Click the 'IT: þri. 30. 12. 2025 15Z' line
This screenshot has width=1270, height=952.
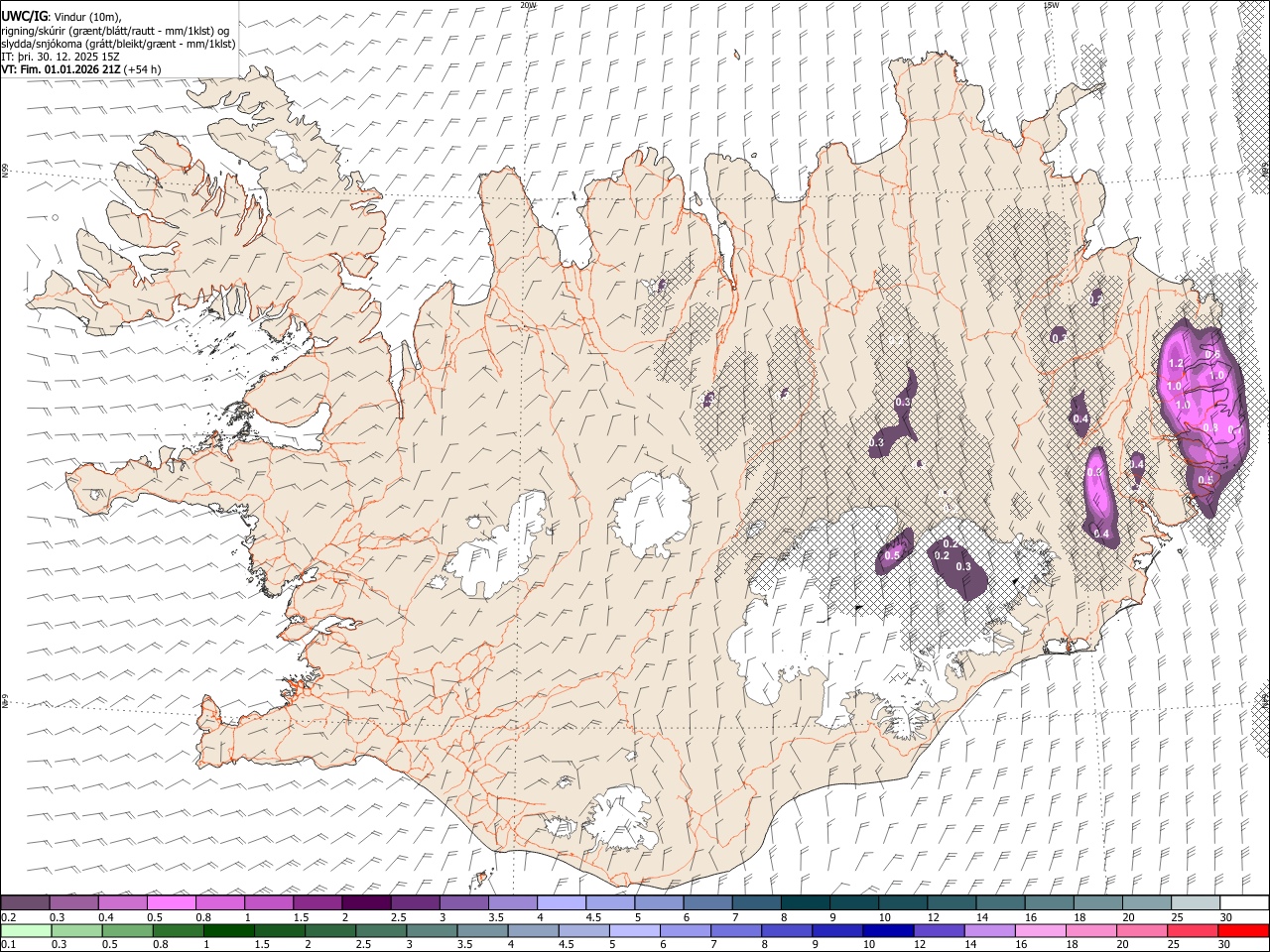[61, 57]
